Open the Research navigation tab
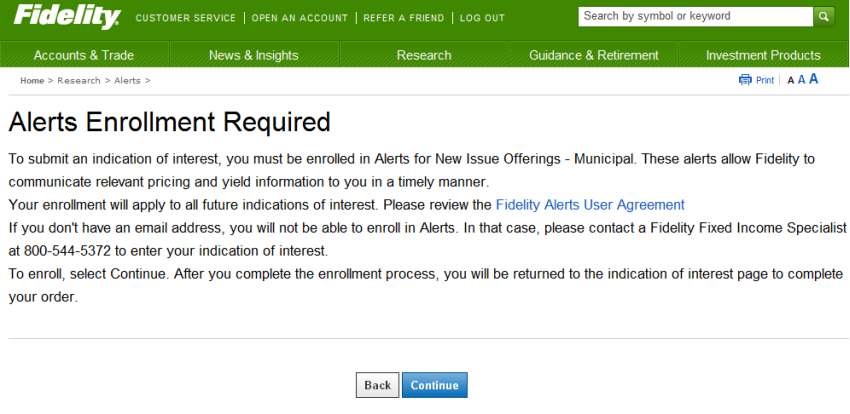Screen dimensions: 850x414 coord(424,55)
